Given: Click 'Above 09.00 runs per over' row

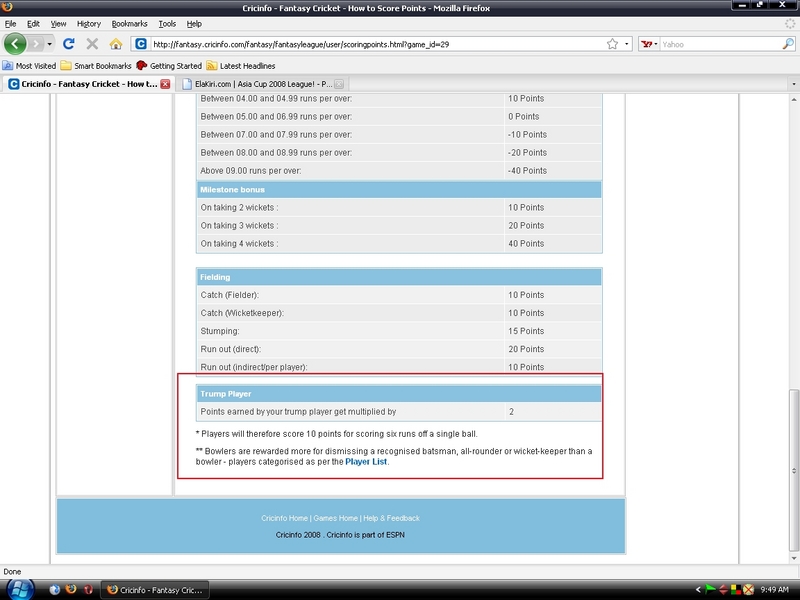Looking at the screenshot, I should (x=399, y=171).
